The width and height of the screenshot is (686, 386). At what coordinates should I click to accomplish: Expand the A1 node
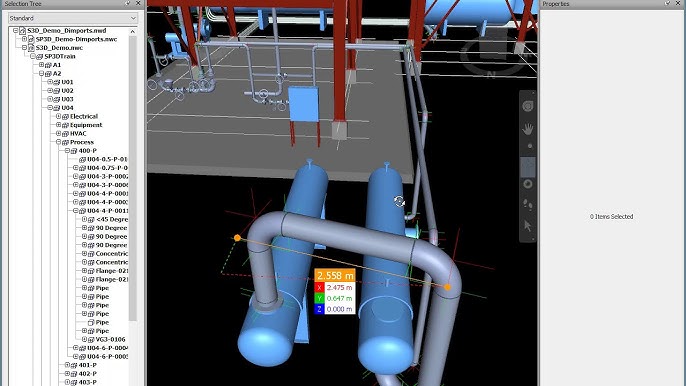pos(42,65)
